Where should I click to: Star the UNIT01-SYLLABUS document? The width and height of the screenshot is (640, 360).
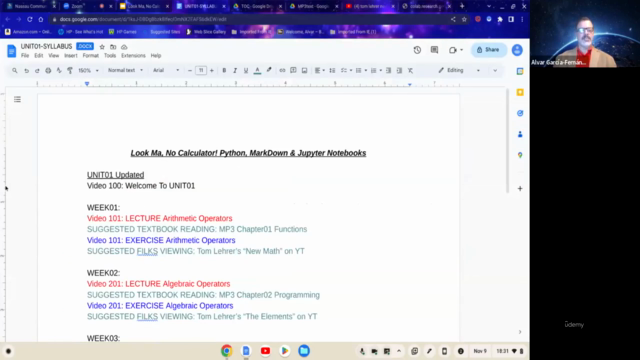[102, 47]
